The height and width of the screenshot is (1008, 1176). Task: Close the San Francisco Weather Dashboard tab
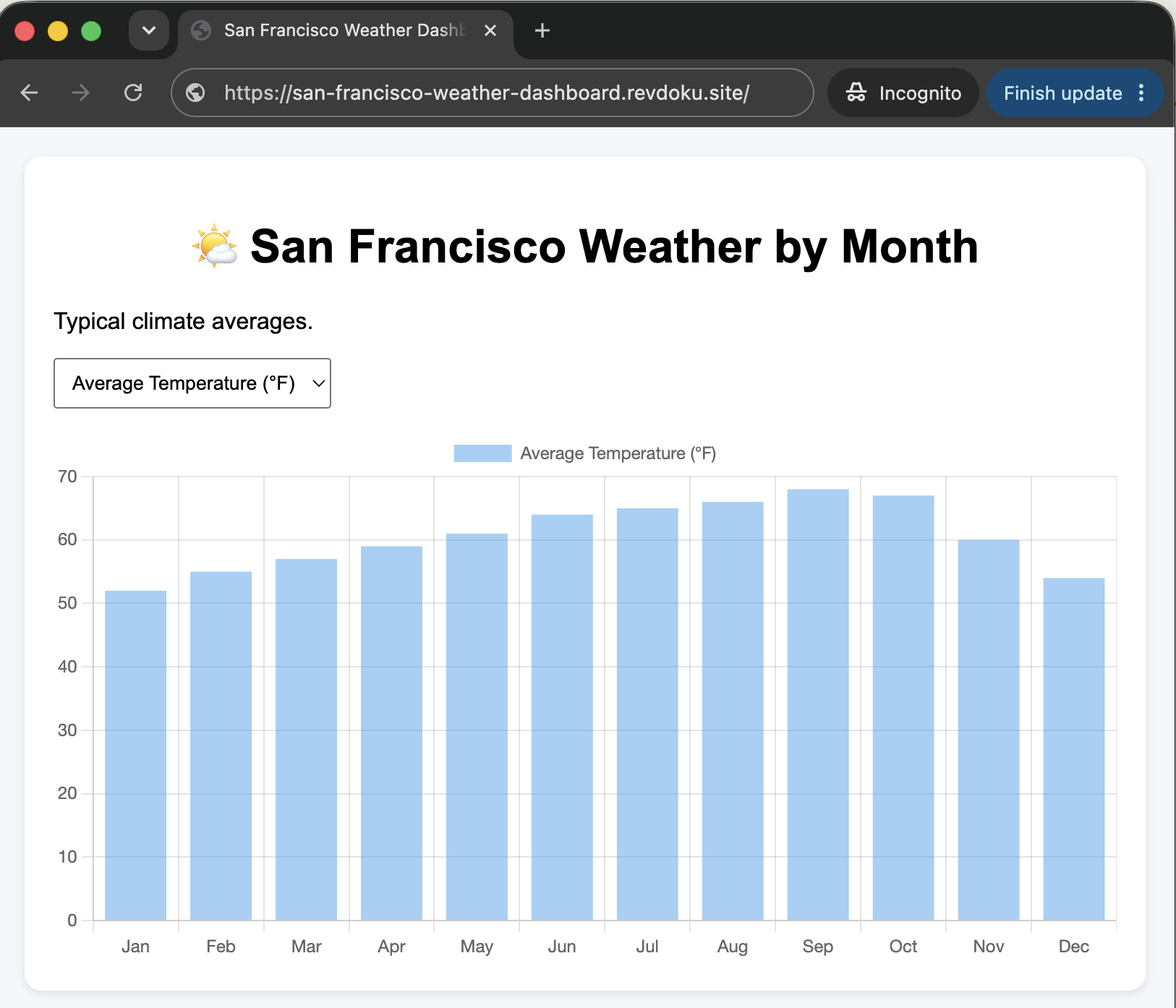(x=490, y=30)
